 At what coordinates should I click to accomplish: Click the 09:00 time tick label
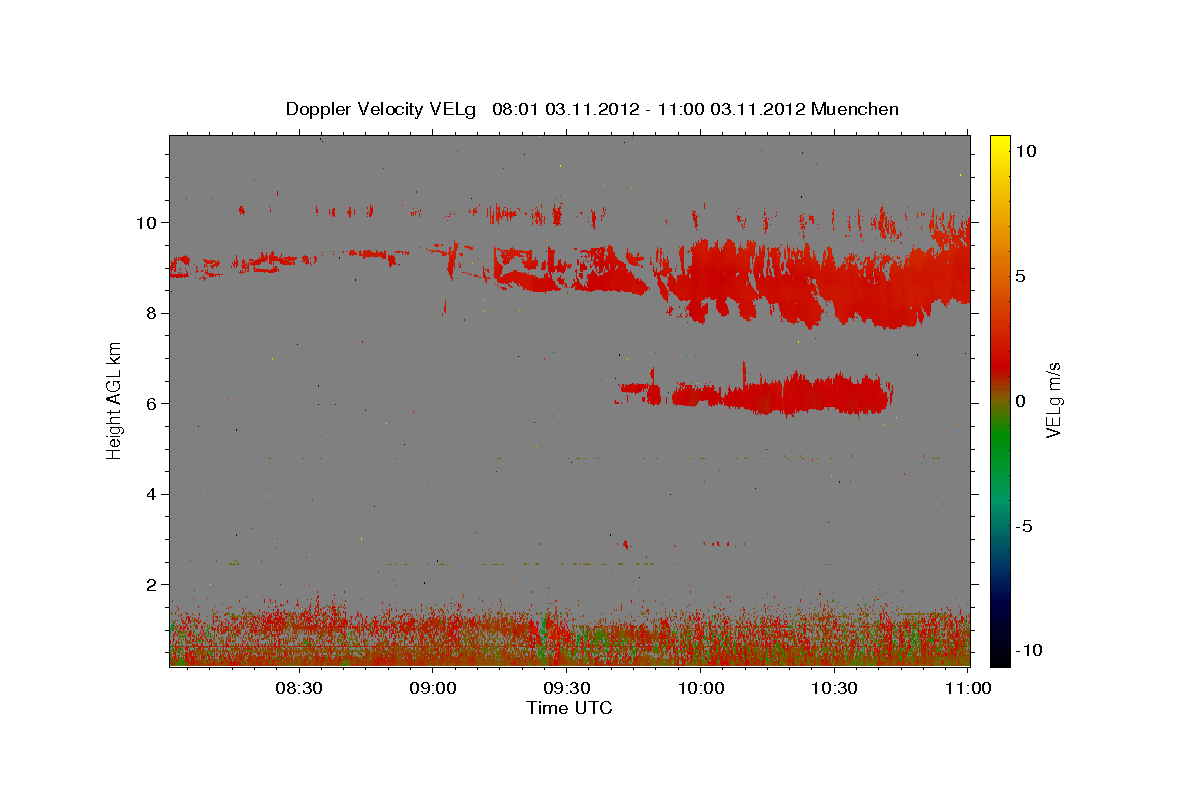pyautogui.click(x=432, y=688)
